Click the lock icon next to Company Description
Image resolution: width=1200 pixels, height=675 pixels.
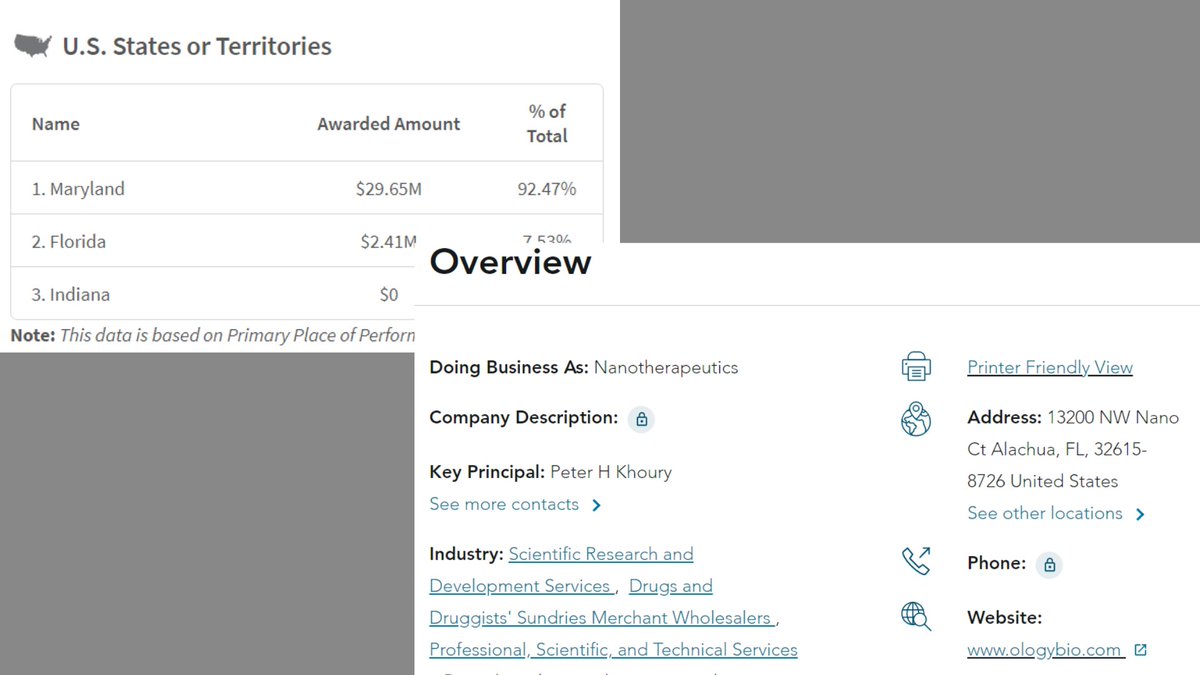[x=642, y=419]
